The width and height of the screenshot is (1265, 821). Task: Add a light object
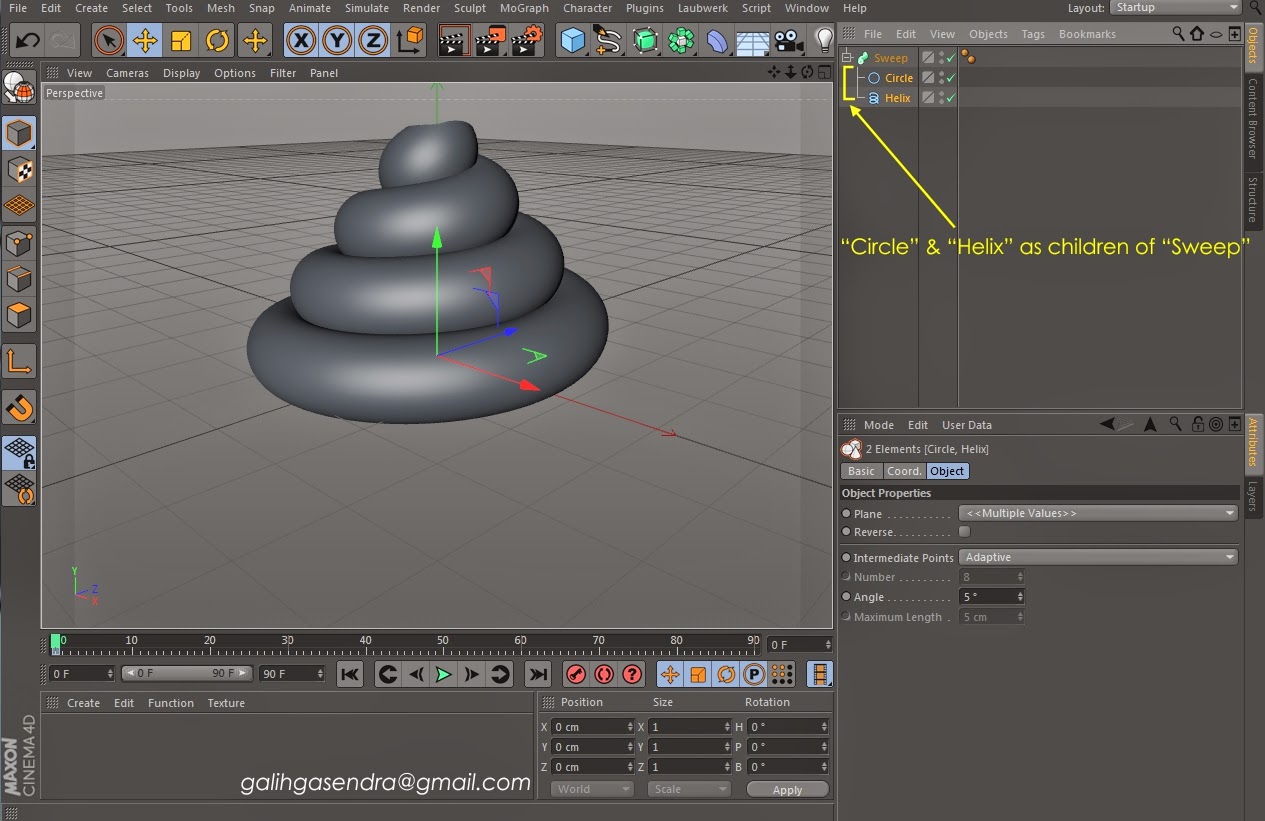(x=824, y=40)
